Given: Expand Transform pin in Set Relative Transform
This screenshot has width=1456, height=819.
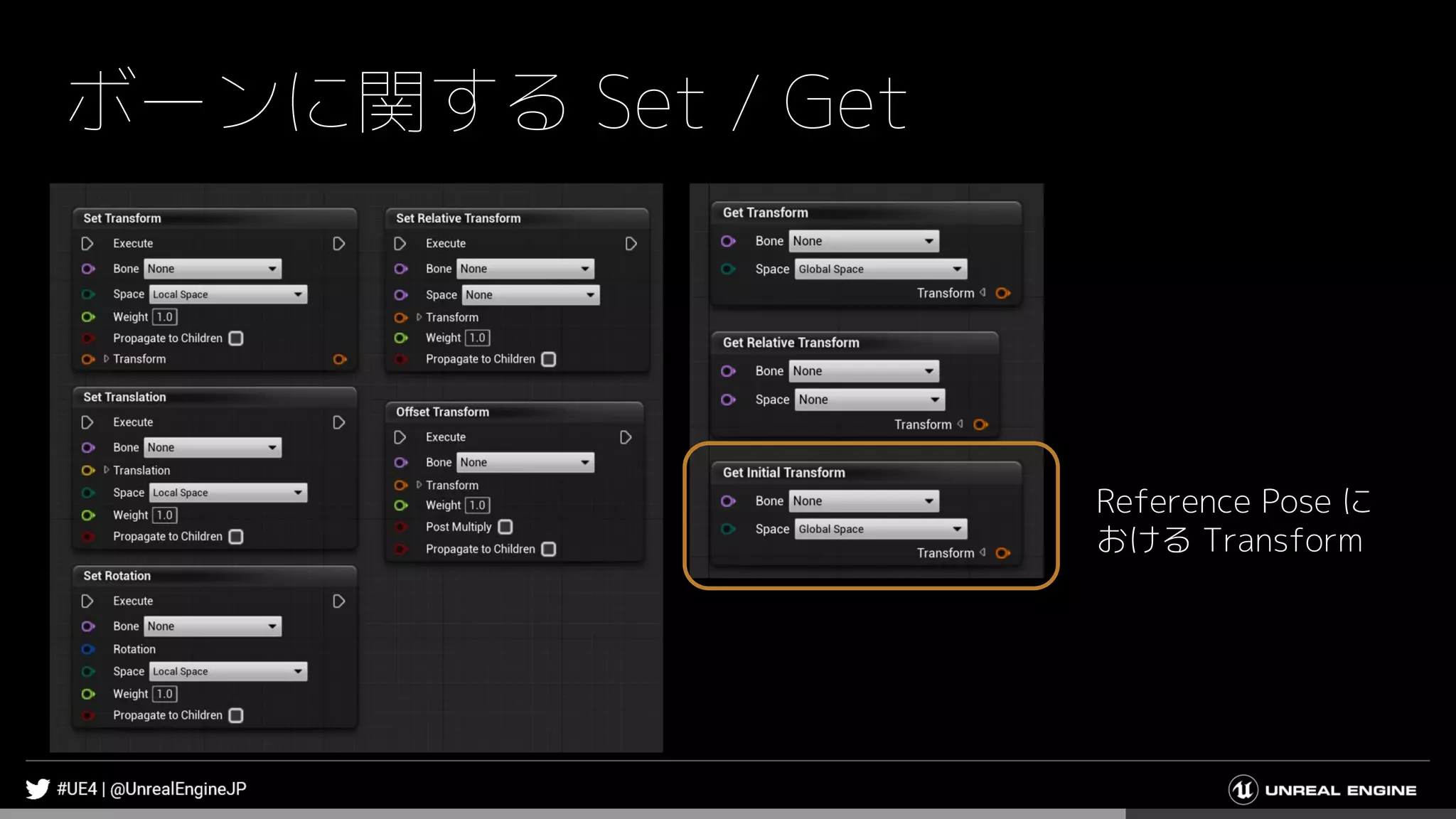Looking at the screenshot, I should [x=419, y=317].
